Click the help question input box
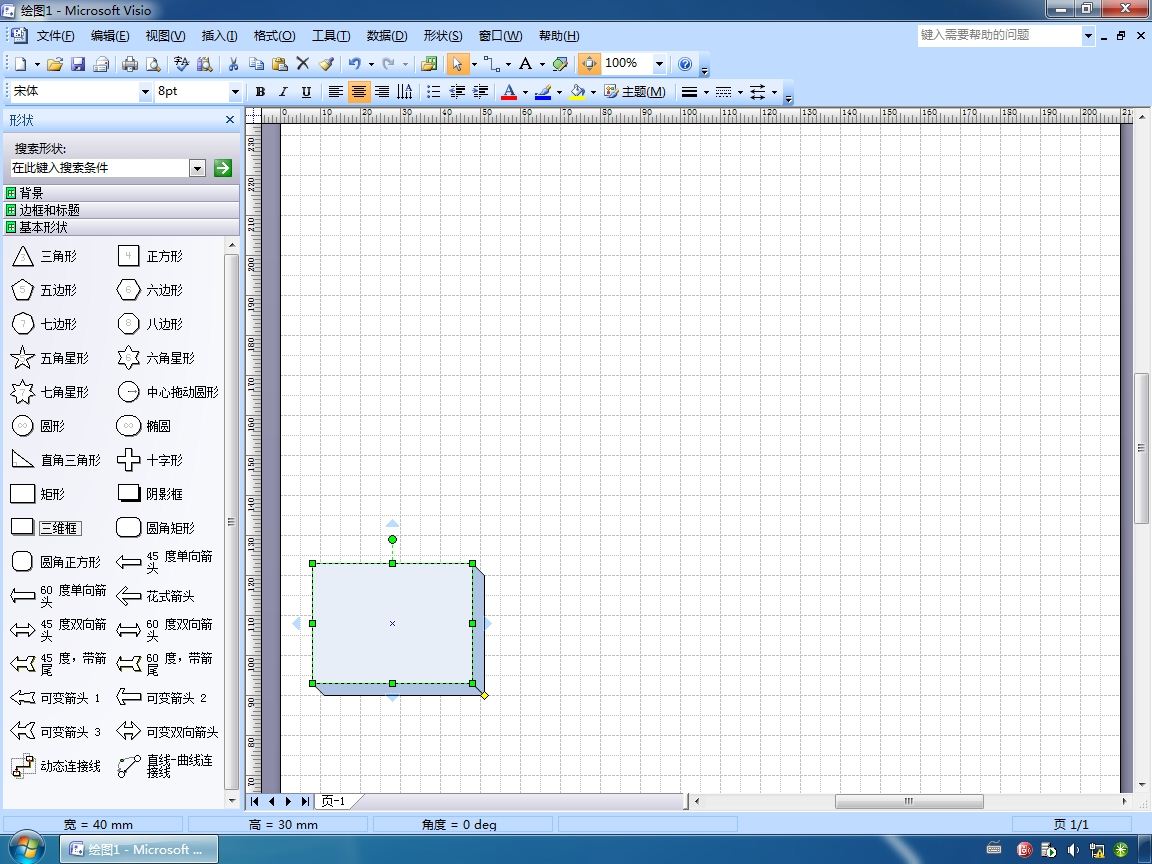The height and width of the screenshot is (864, 1152). pos(999,35)
